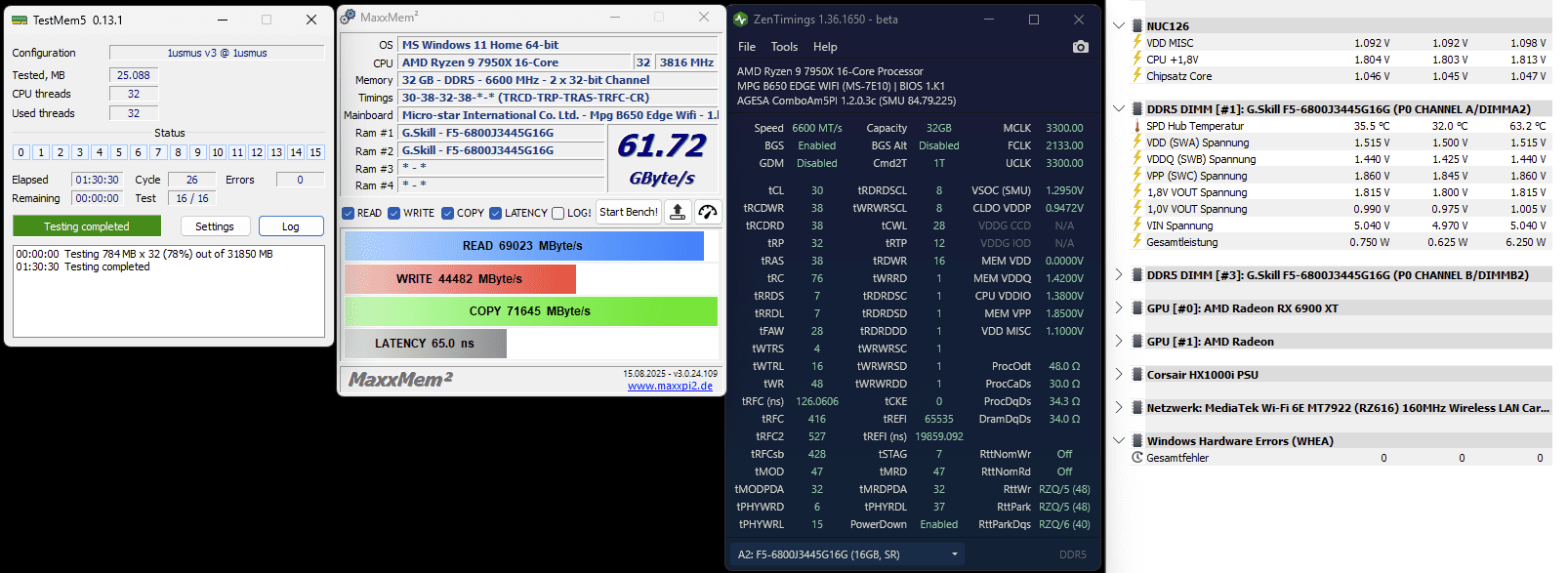Click the Configuration field 1usmus v3

click(217, 53)
